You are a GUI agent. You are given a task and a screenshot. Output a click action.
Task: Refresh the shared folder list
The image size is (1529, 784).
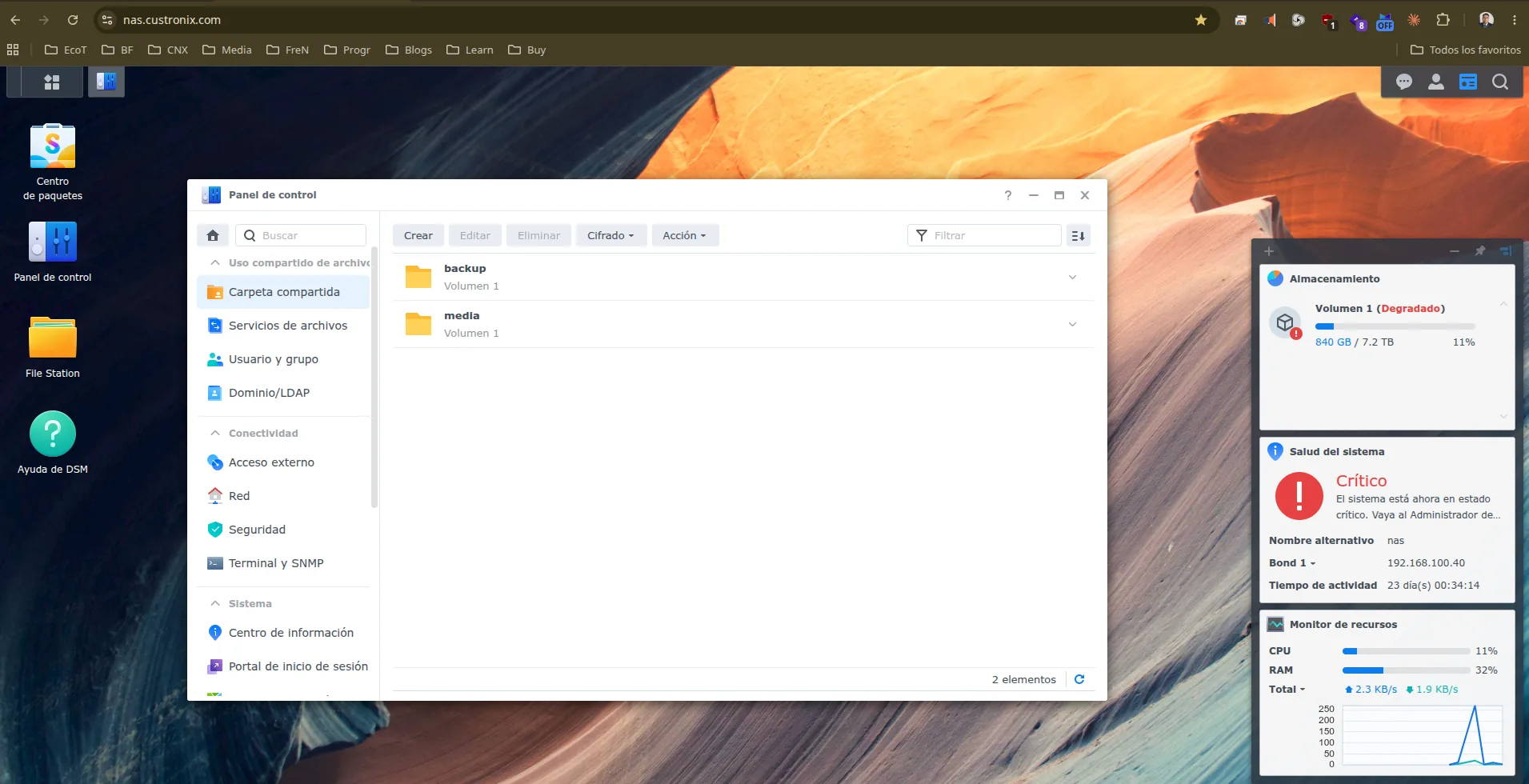(x=1079, y=679)
